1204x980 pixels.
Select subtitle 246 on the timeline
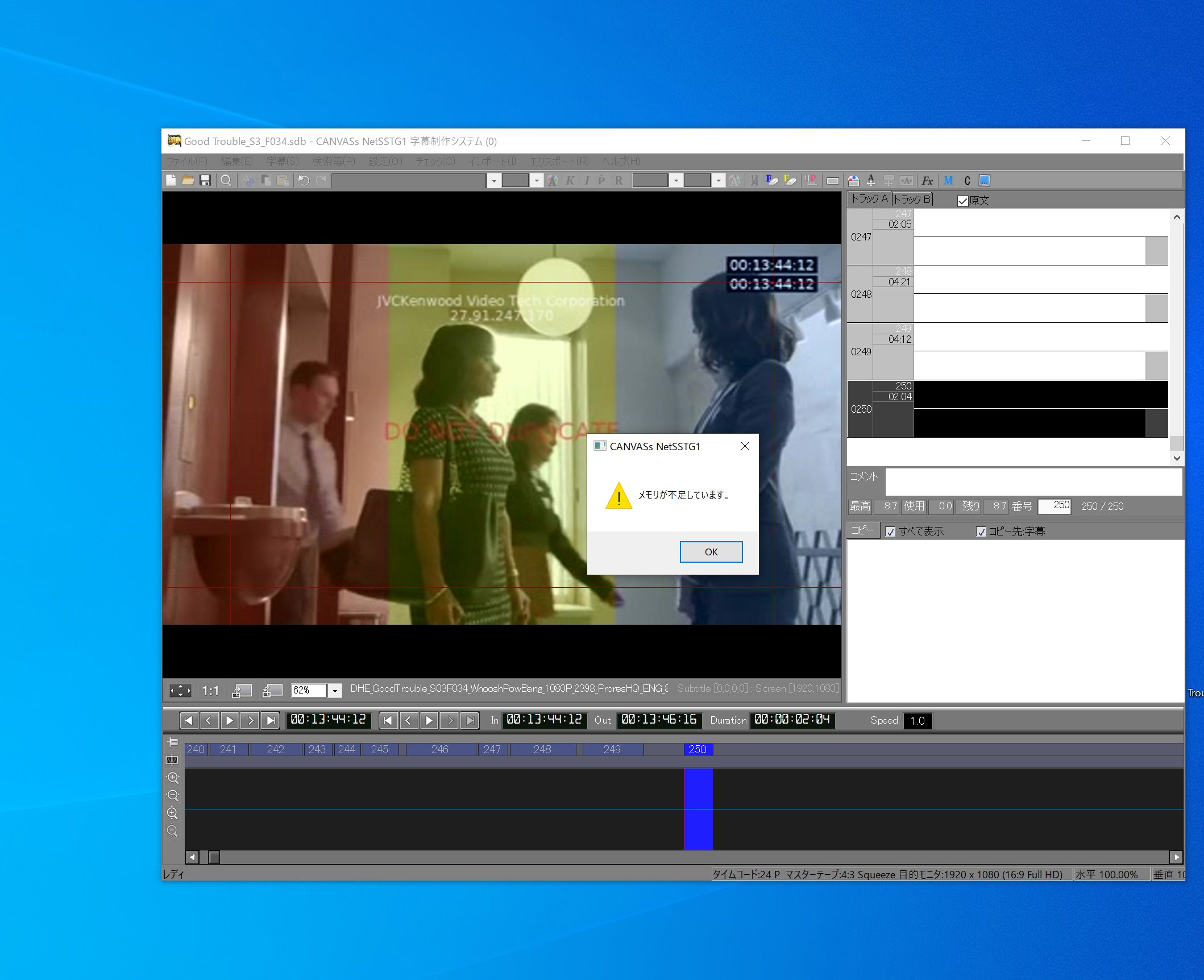point(439,750)
